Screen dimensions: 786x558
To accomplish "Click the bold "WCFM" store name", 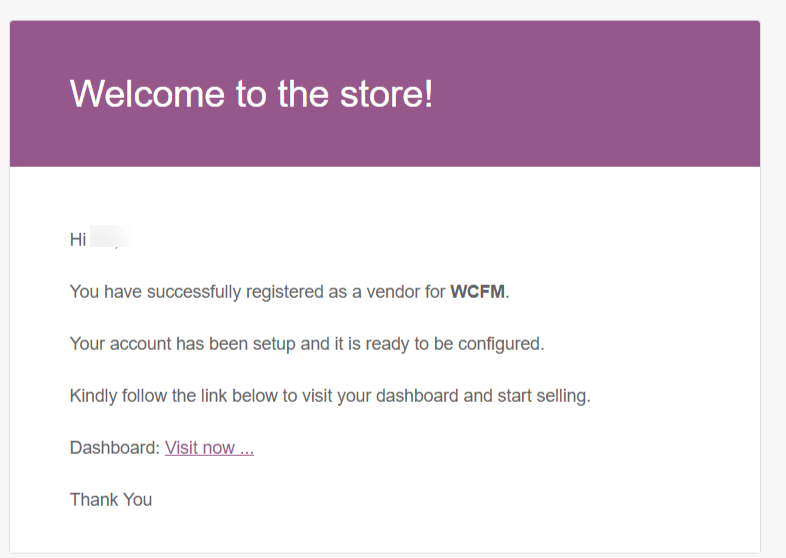I will pyautogui.click(x=478, y=292).
